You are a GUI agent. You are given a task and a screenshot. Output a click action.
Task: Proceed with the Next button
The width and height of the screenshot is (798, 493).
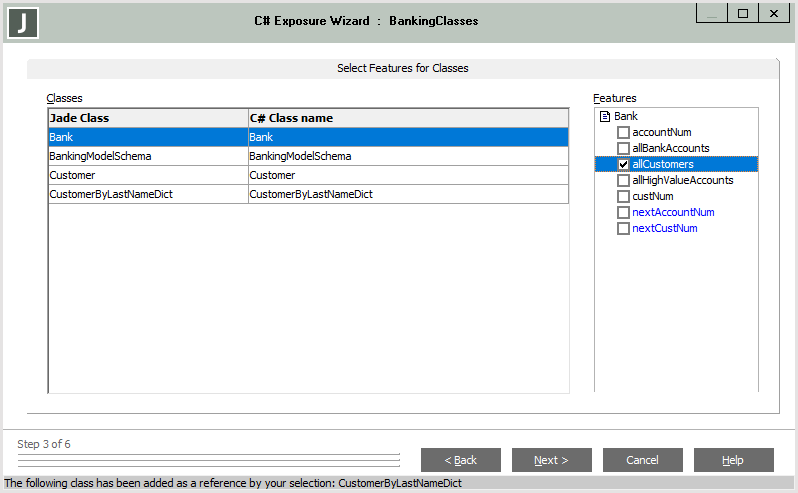point(551,460)
